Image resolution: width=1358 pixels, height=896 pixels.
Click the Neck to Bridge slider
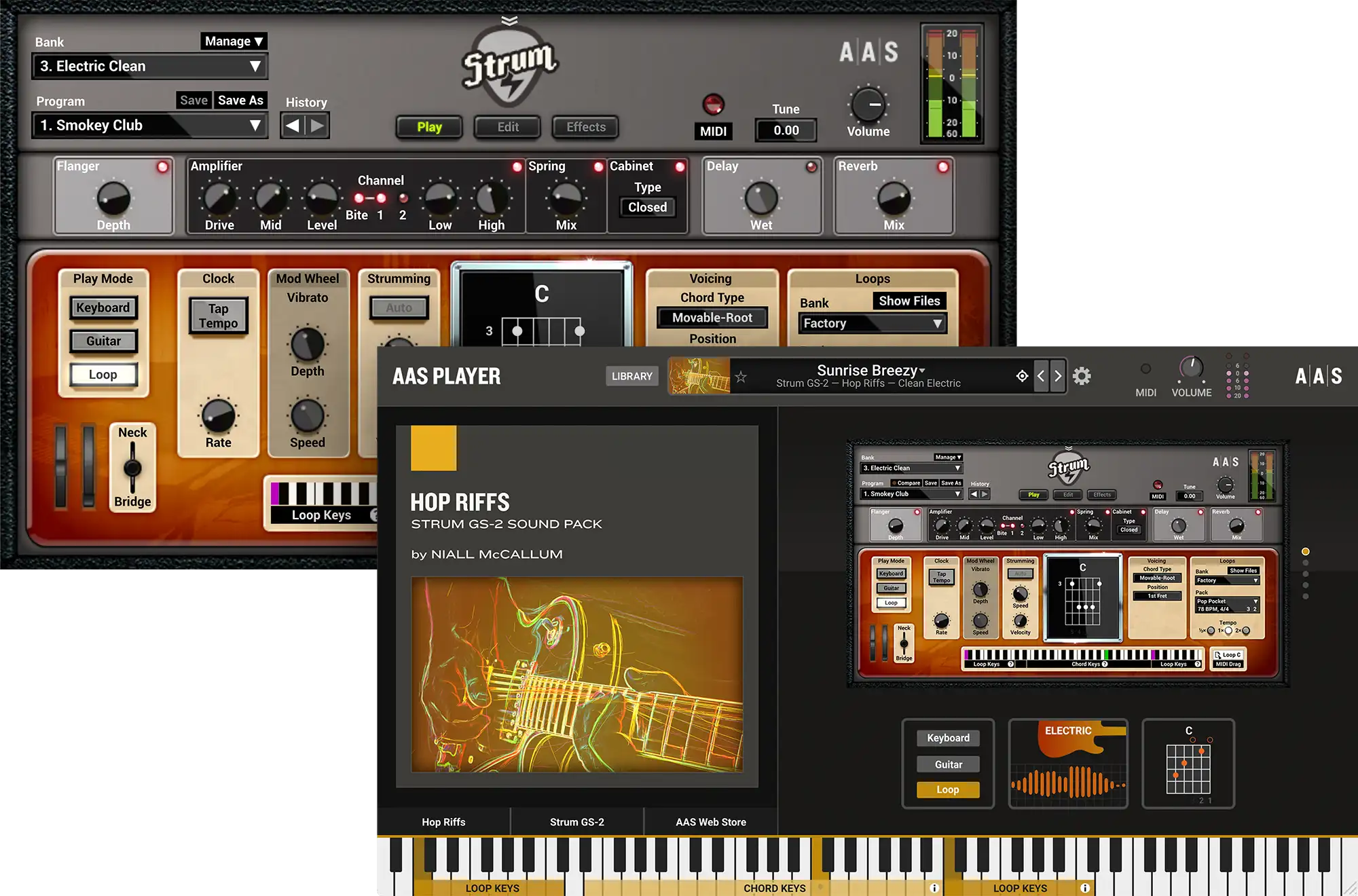click(x=132, y=468)
